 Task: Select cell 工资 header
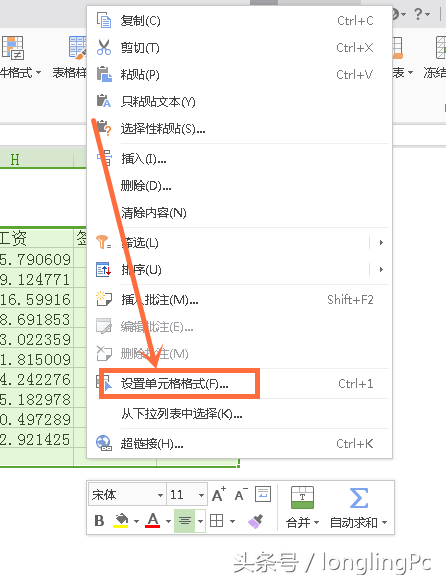[x=37, y=238]
